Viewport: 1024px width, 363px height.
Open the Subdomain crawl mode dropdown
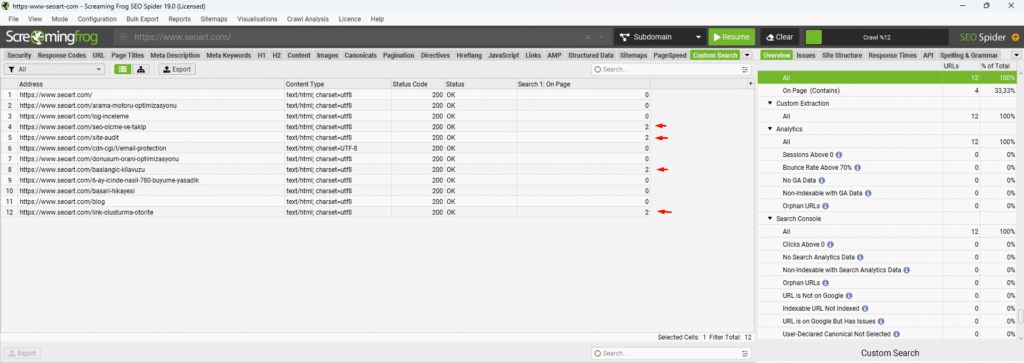click(659, 37)
